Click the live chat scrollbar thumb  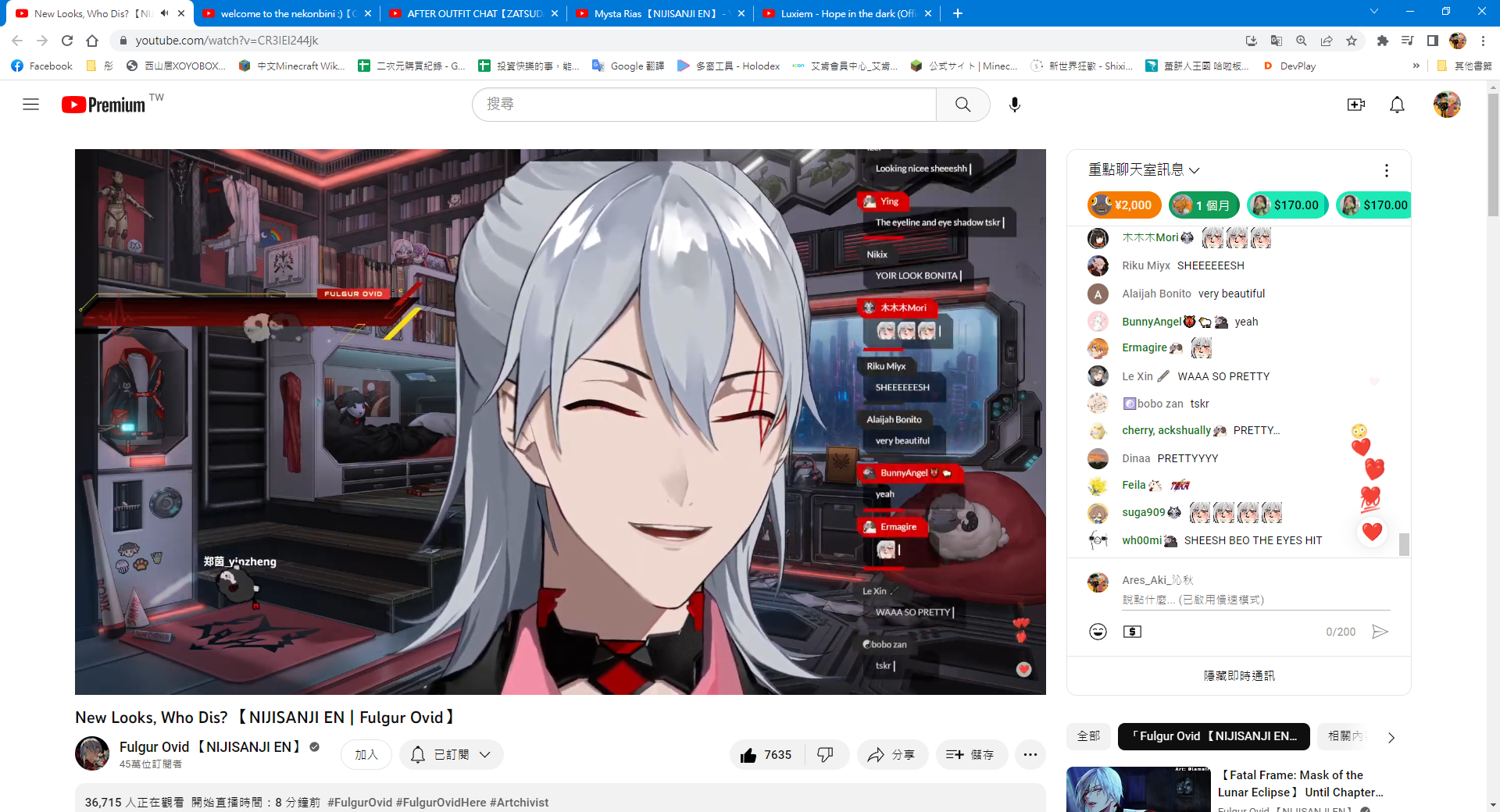[x=1404, y=544]
